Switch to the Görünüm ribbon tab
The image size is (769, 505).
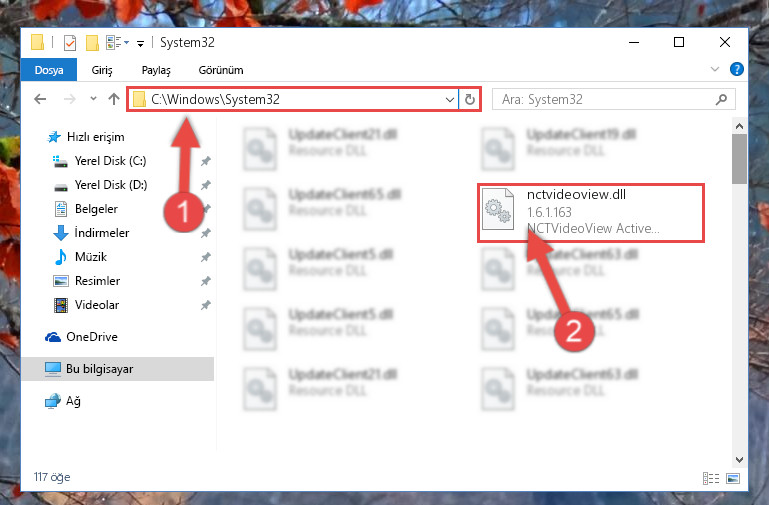click(221, 70)
